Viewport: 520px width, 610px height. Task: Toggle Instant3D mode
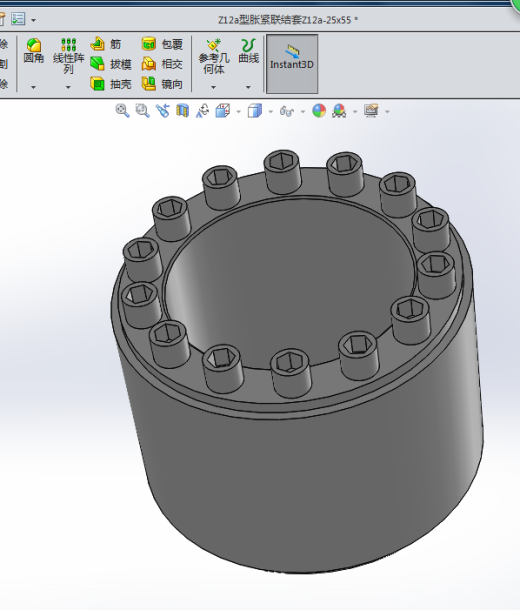coord(292,64)
